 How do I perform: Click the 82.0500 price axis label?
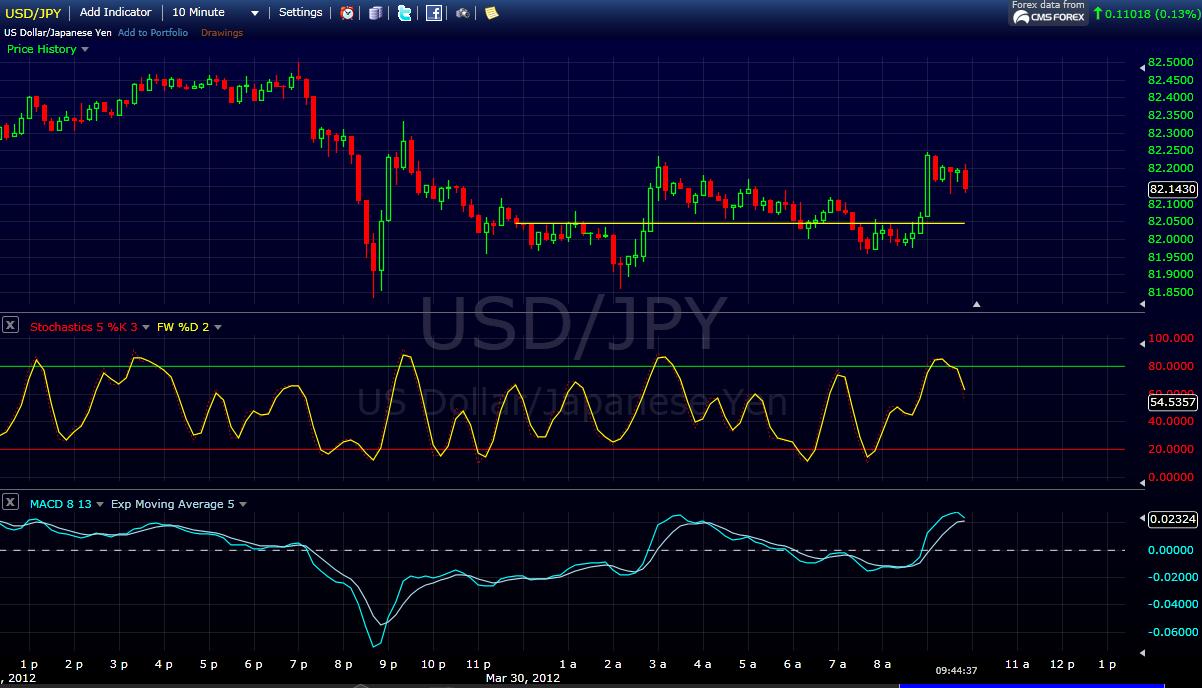click(1170, 221)
